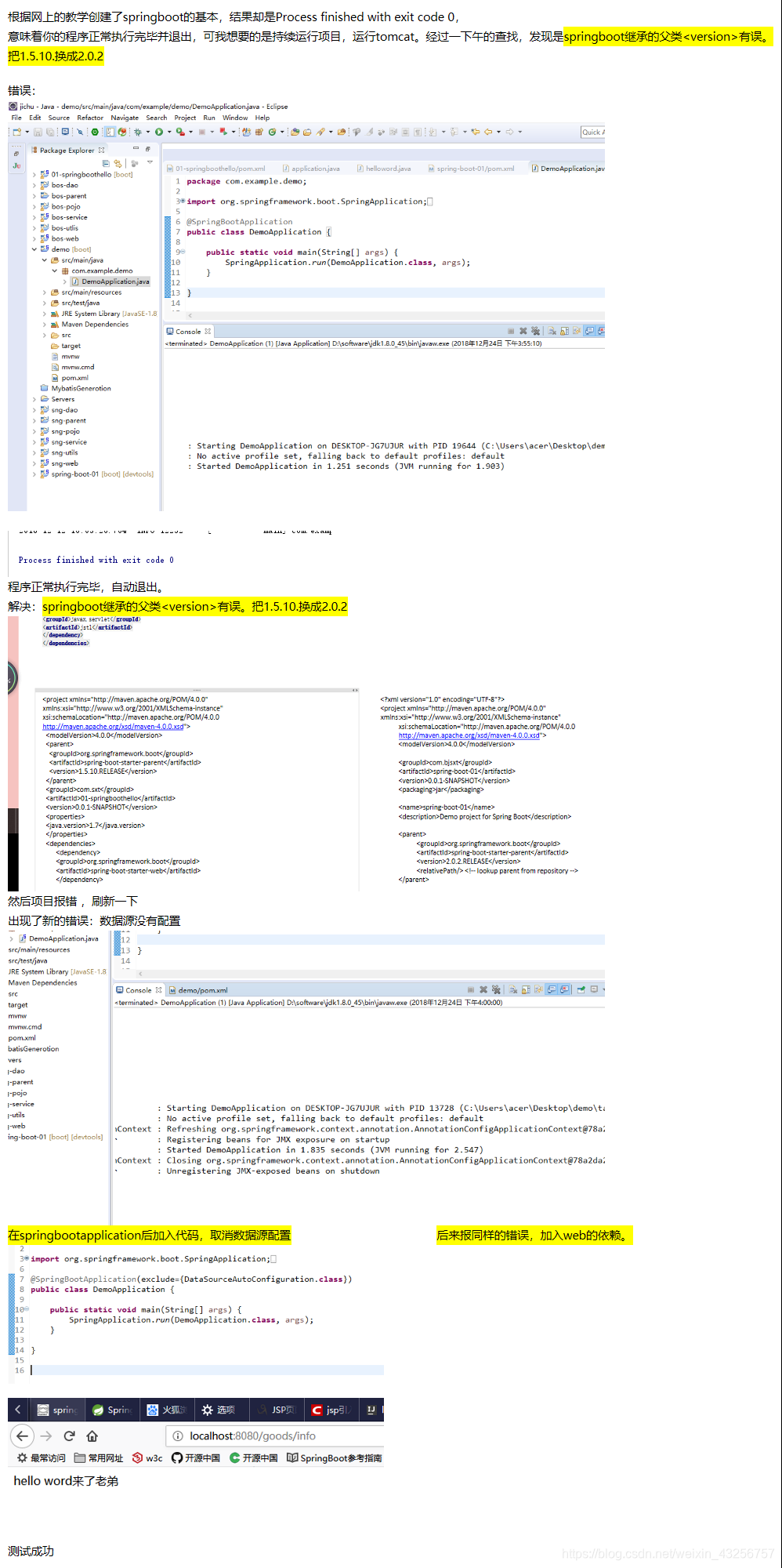The image size is (782, 1568).
Task: Open the Window menu
Action: [235, 118]
